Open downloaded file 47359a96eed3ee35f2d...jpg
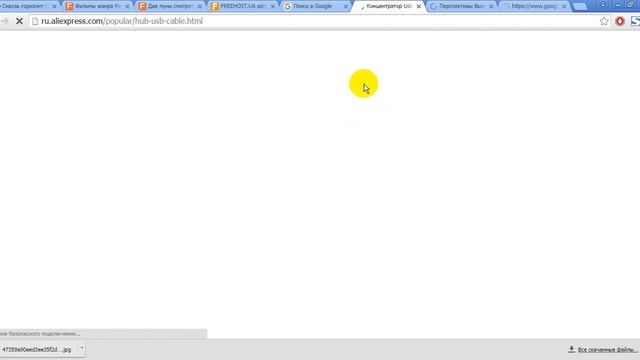The image size is (640, 360). 37,349
